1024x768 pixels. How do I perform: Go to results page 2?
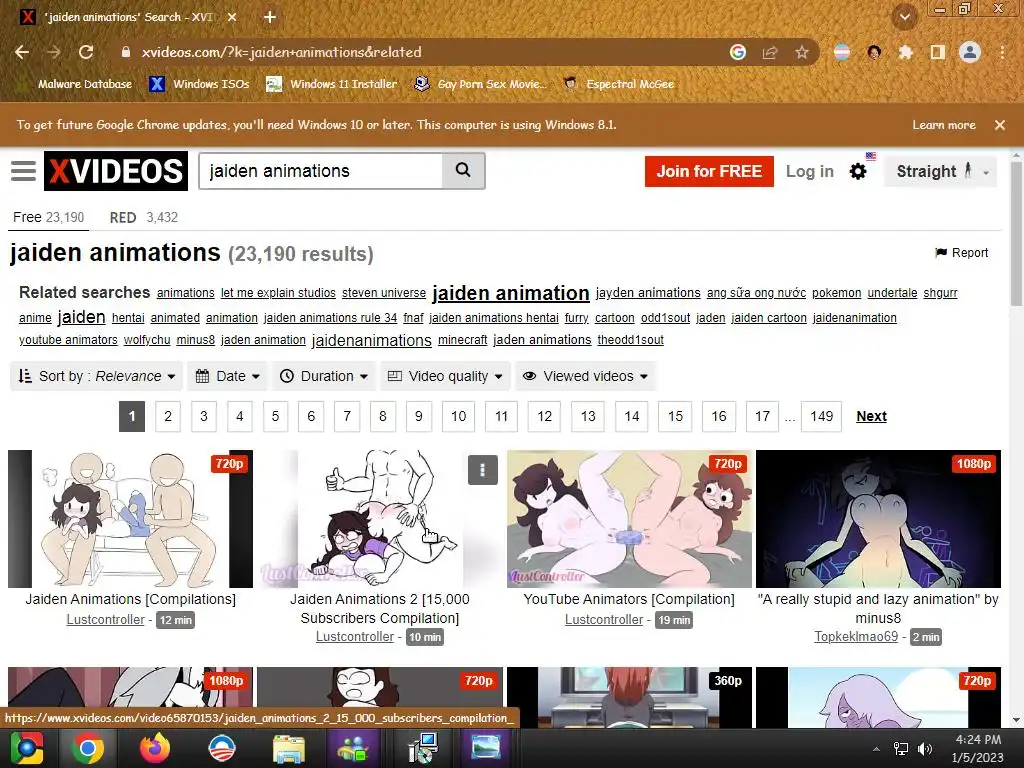168,416
